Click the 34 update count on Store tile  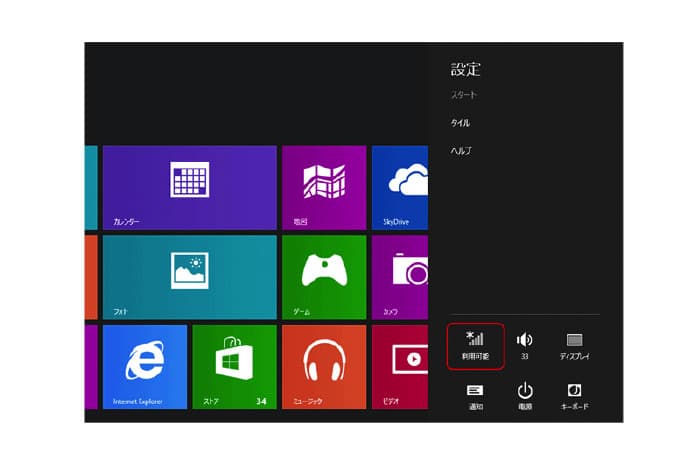(x=261, y=401)
